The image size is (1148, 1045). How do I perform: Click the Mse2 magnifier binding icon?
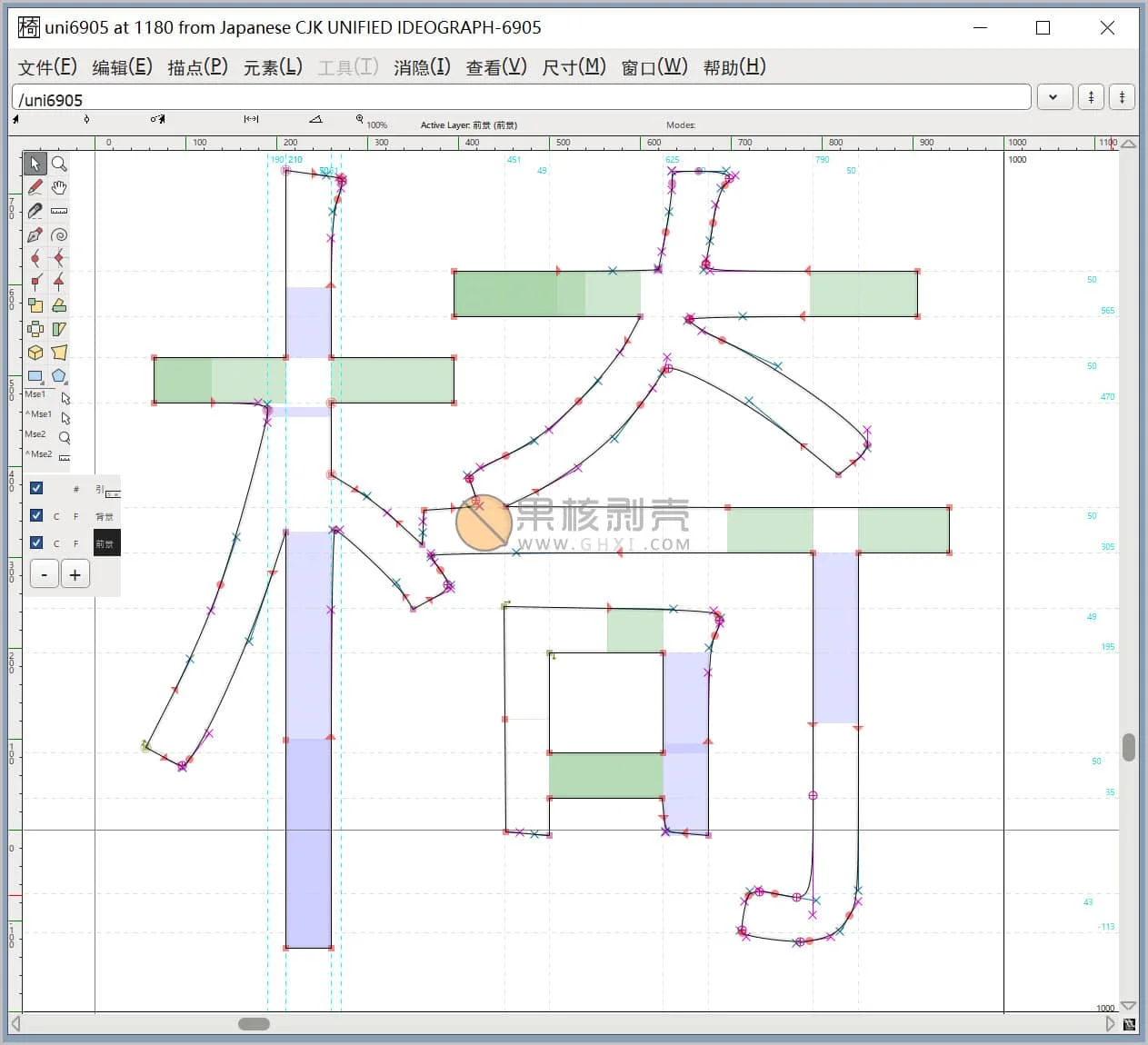point(65,437)
